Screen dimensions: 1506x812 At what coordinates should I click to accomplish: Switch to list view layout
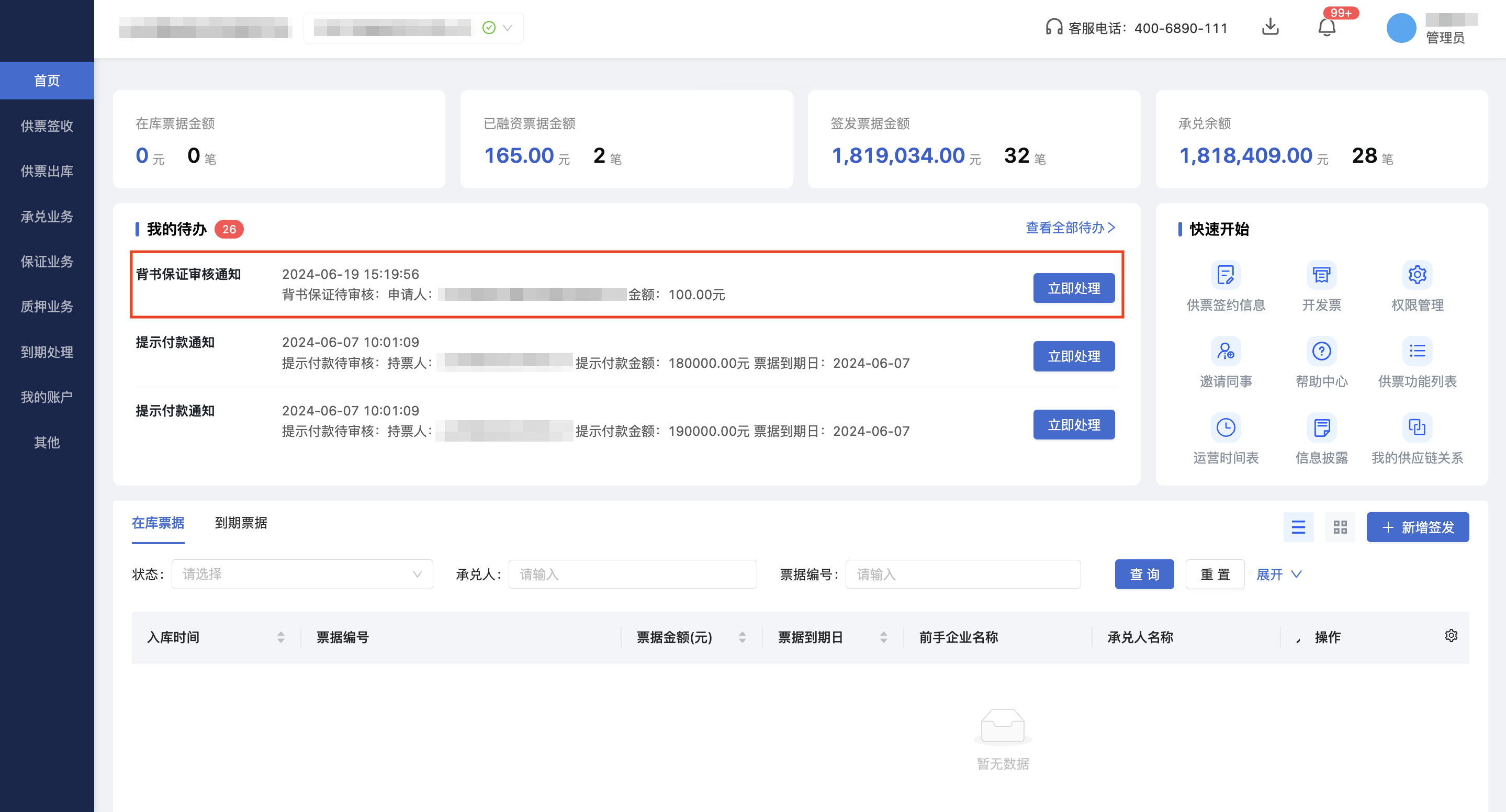(x=1298, y=527)
